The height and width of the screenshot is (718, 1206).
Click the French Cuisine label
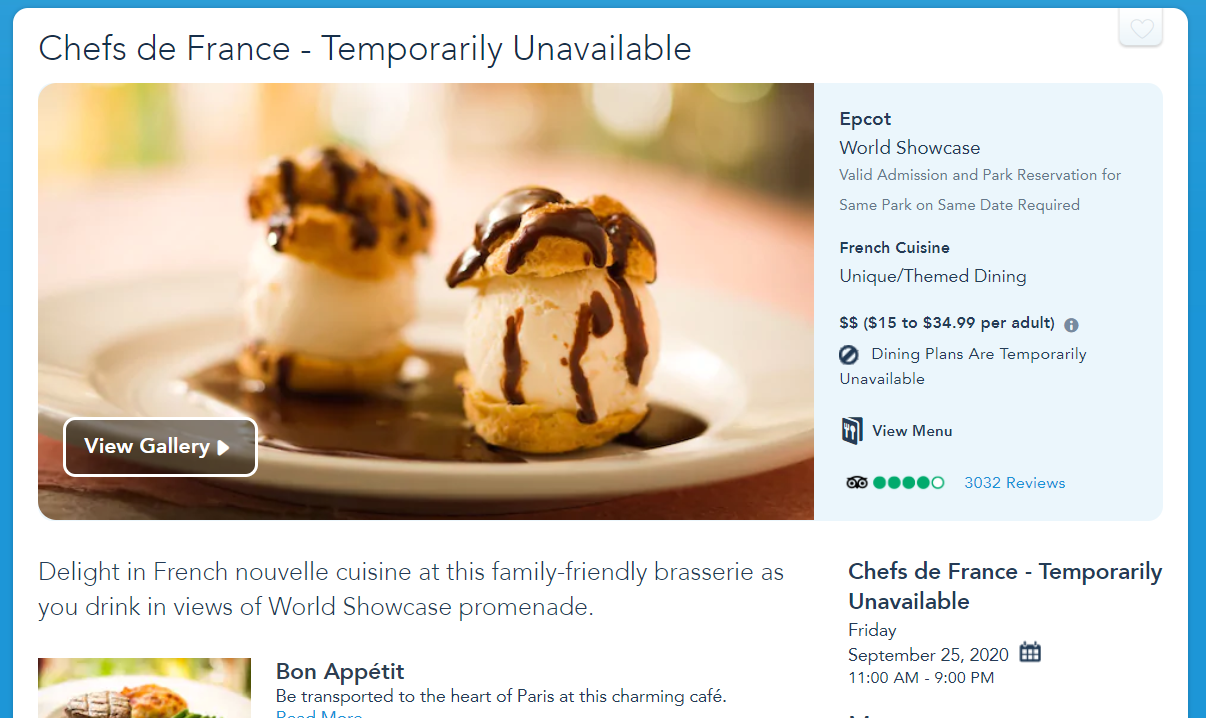point(894,248)
